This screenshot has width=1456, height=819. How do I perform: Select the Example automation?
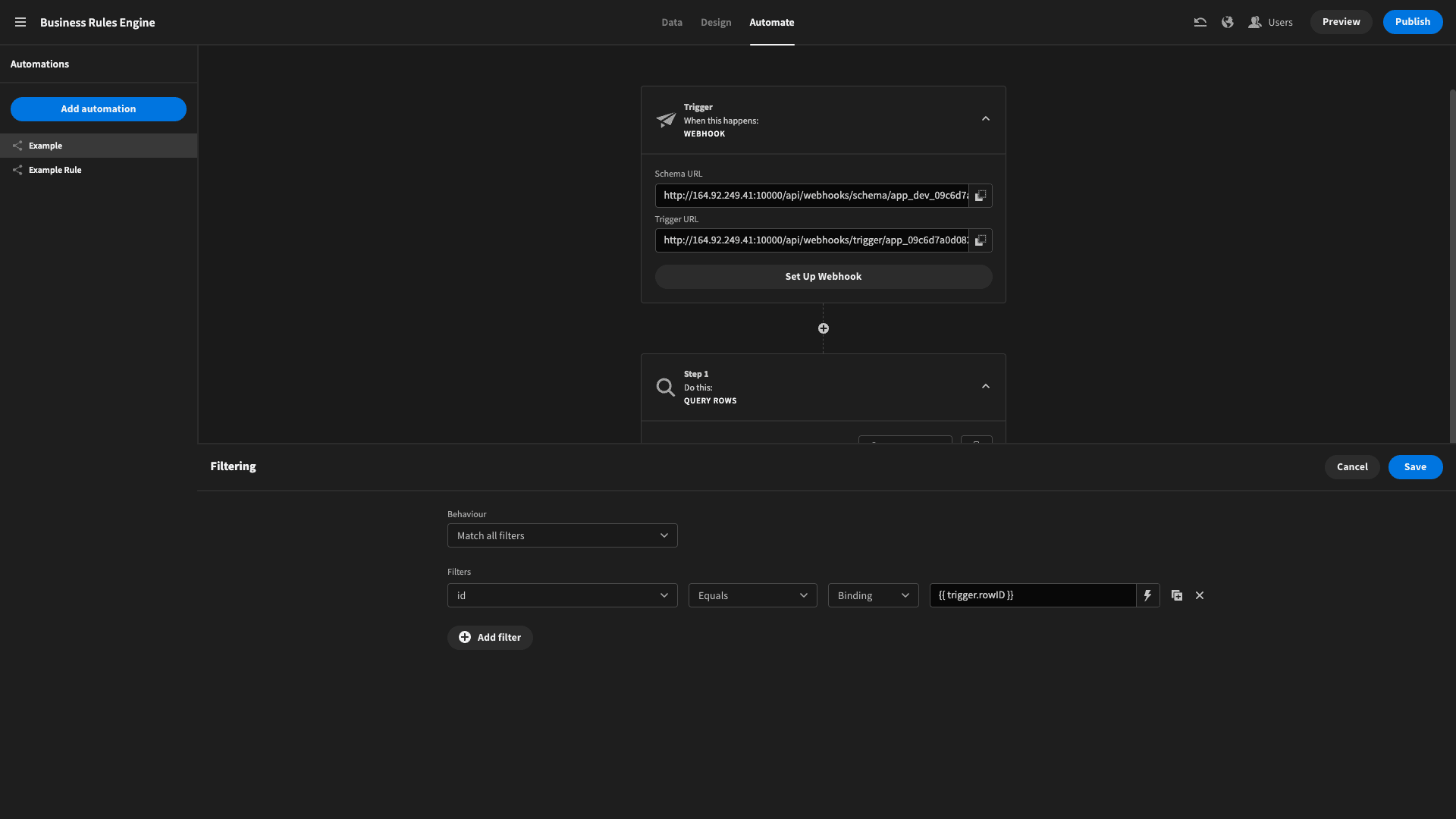coord(99,146)
